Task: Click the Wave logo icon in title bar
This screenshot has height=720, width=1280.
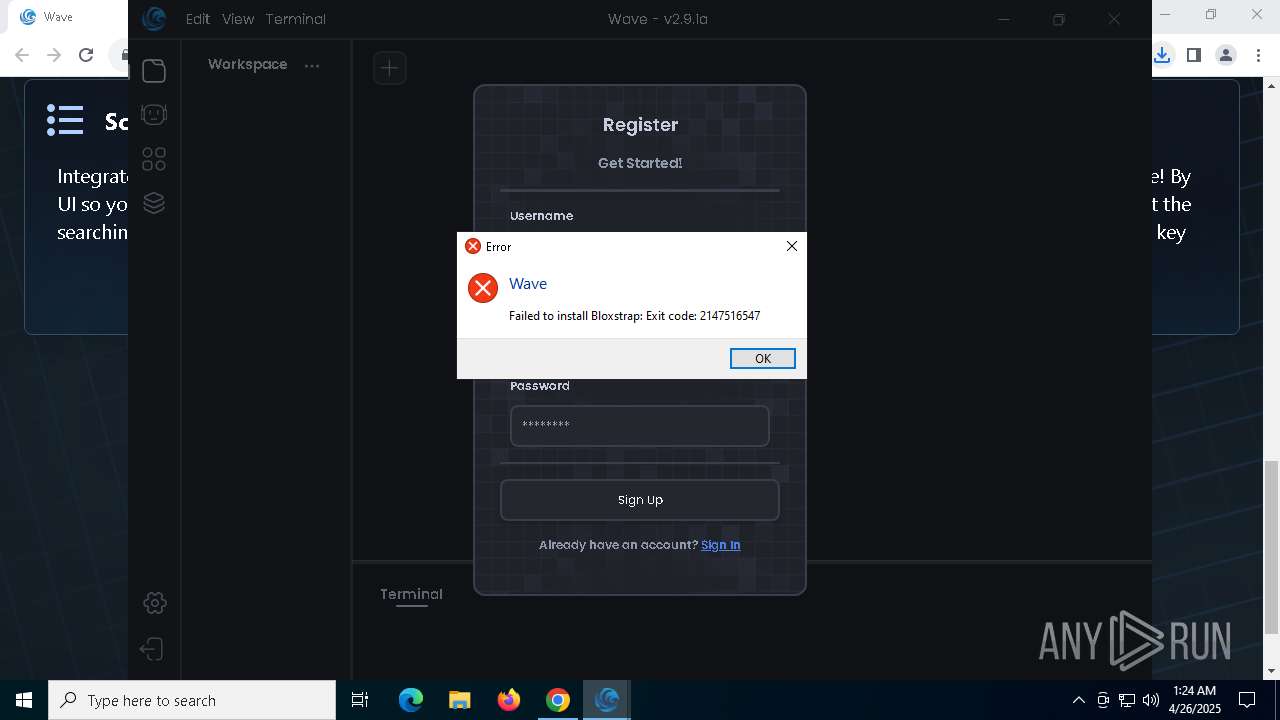Action: pos(153,19)
